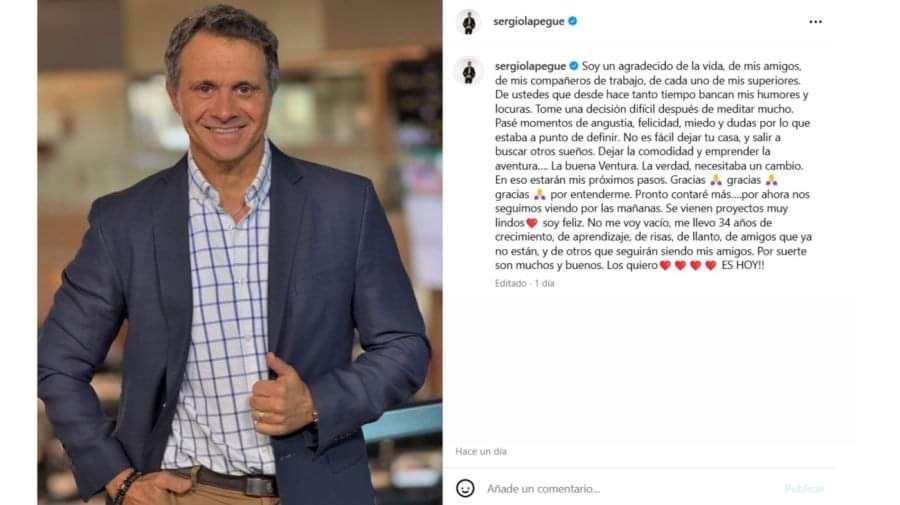This screenshot has width=900, height=505.
Task: Click the avatar beside the caption text
Action: [469, 71]
